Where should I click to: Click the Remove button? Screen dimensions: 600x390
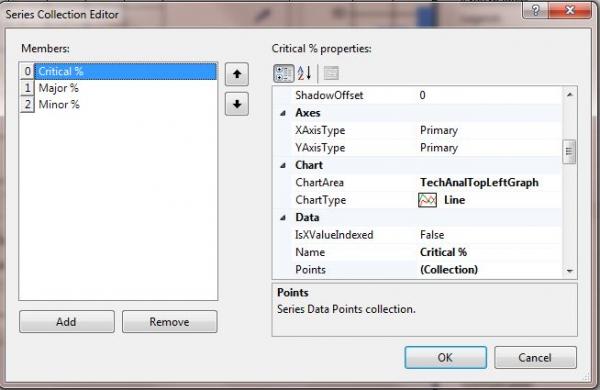point(170,321)
